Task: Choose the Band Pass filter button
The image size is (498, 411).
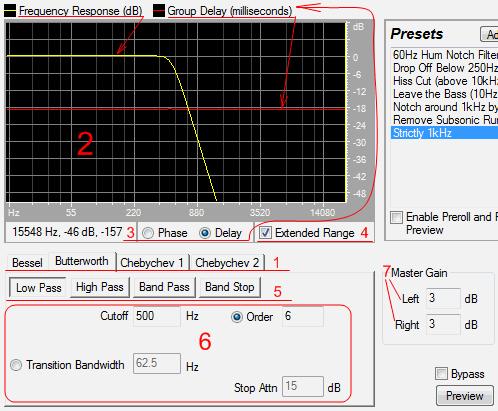Action: click(164, 287)
